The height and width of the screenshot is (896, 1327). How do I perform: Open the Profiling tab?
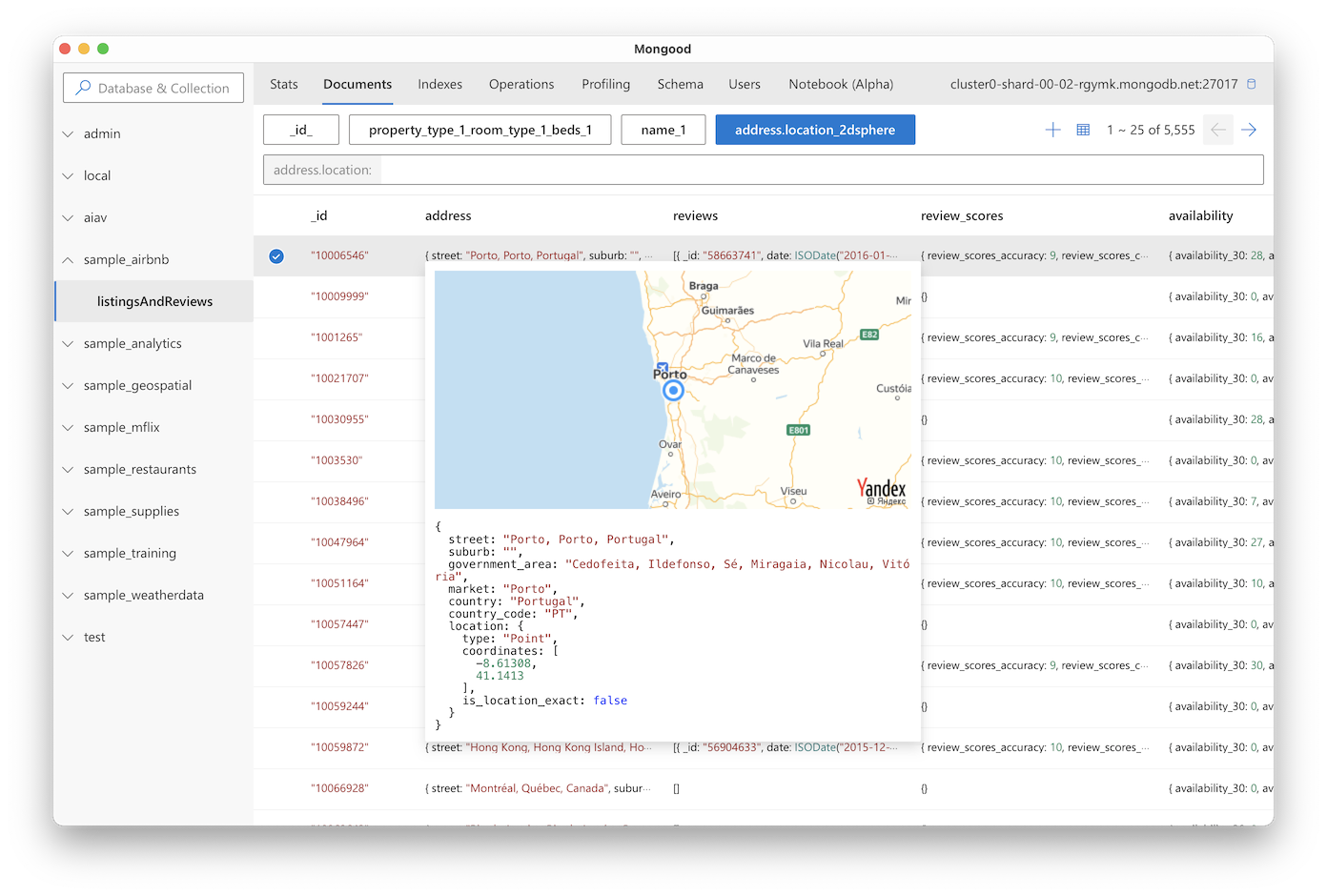point(606,84)
